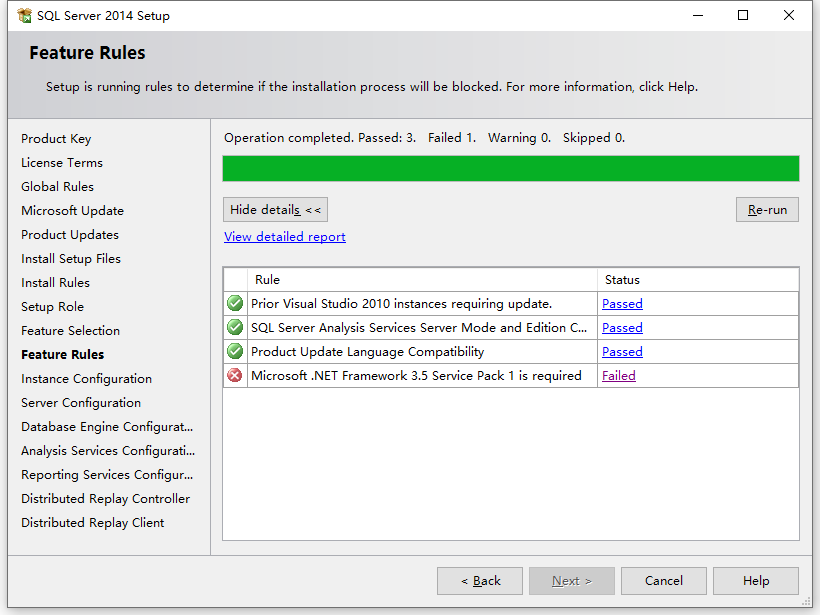Image resolution: width=820 pixels, height=615 pixels.
Task: Select Reporting Services Configuration step in sidebar
Action: pyautogui.click(x=107, y=475)
